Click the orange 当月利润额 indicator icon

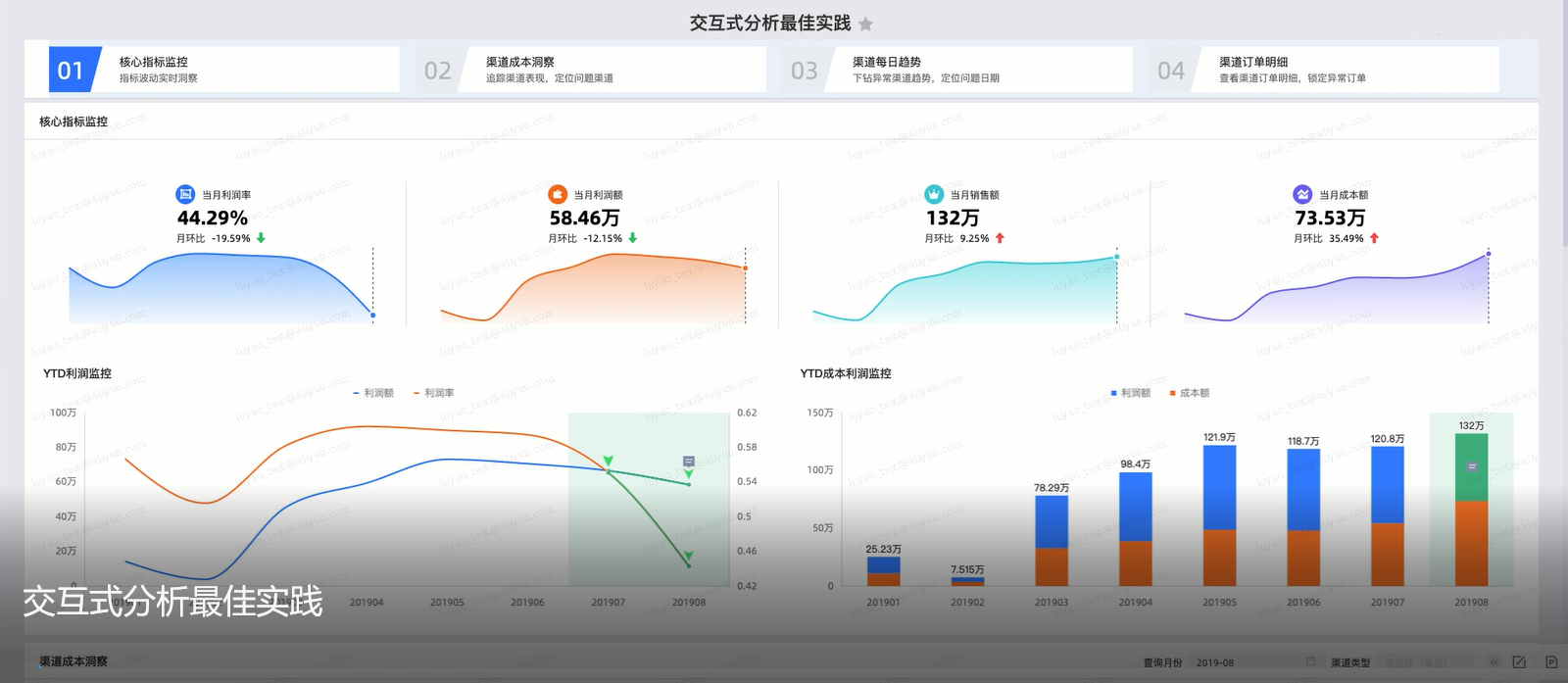(558, 194)
